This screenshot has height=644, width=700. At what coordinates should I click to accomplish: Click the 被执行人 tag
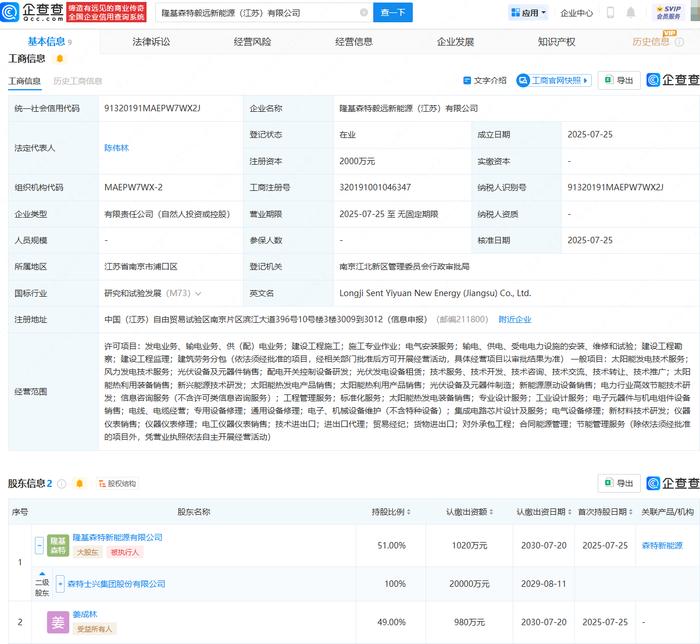pos(125,552)
